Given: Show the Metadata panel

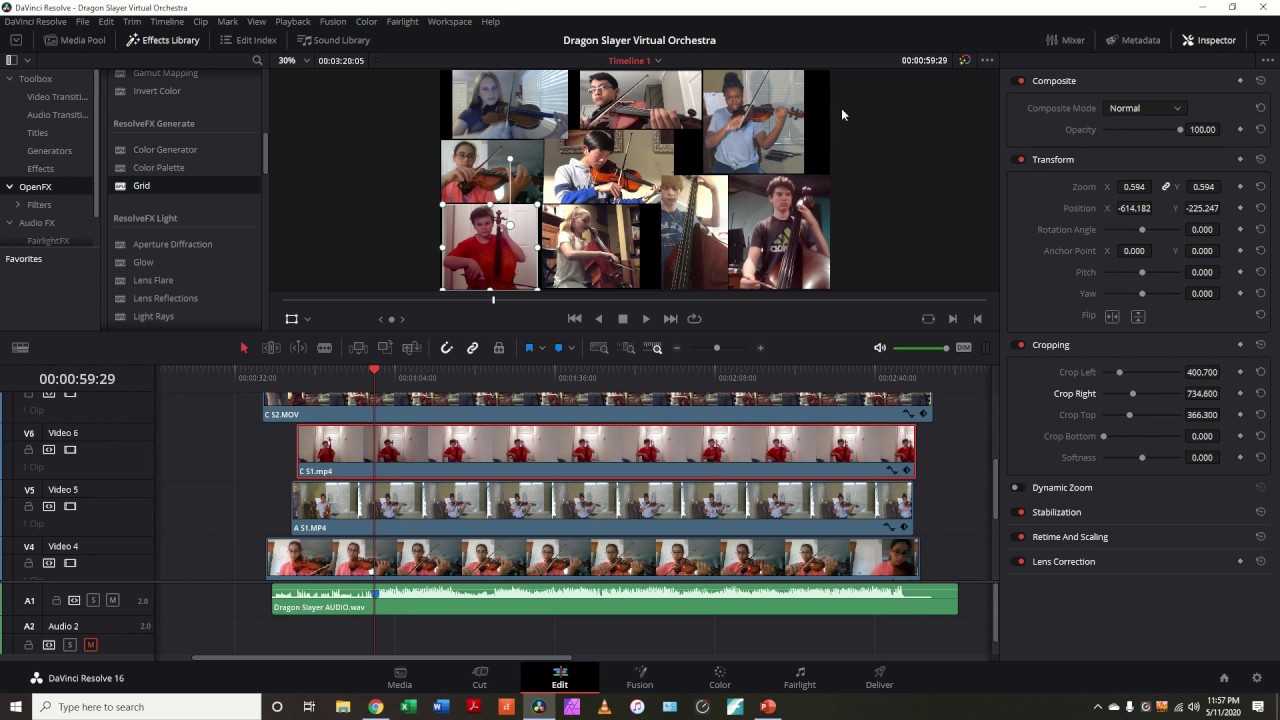Looking at the screenshot, I should pyautogui.click(x=1133, y=40).
